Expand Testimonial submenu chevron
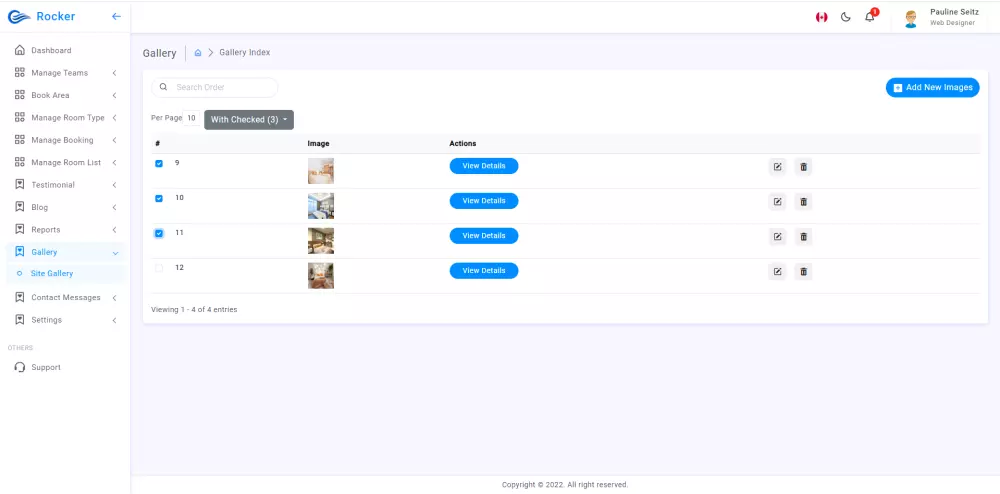The image size is (1000, 494). click(114, 185)
